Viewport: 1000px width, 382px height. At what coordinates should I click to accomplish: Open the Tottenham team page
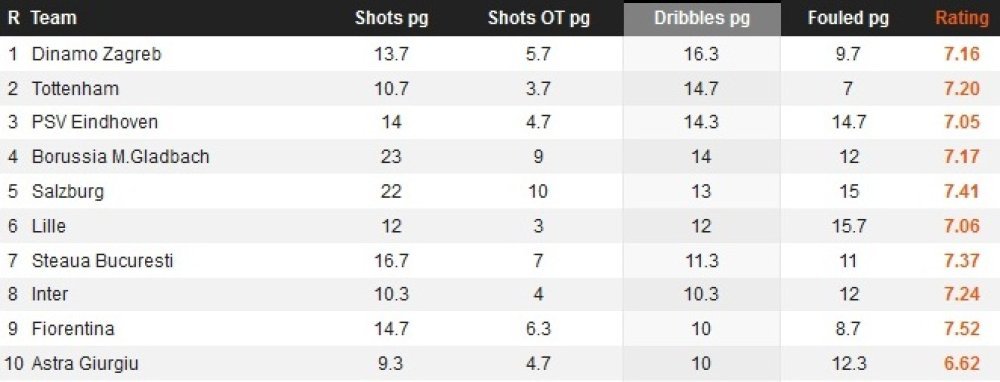tap(75, 88)
